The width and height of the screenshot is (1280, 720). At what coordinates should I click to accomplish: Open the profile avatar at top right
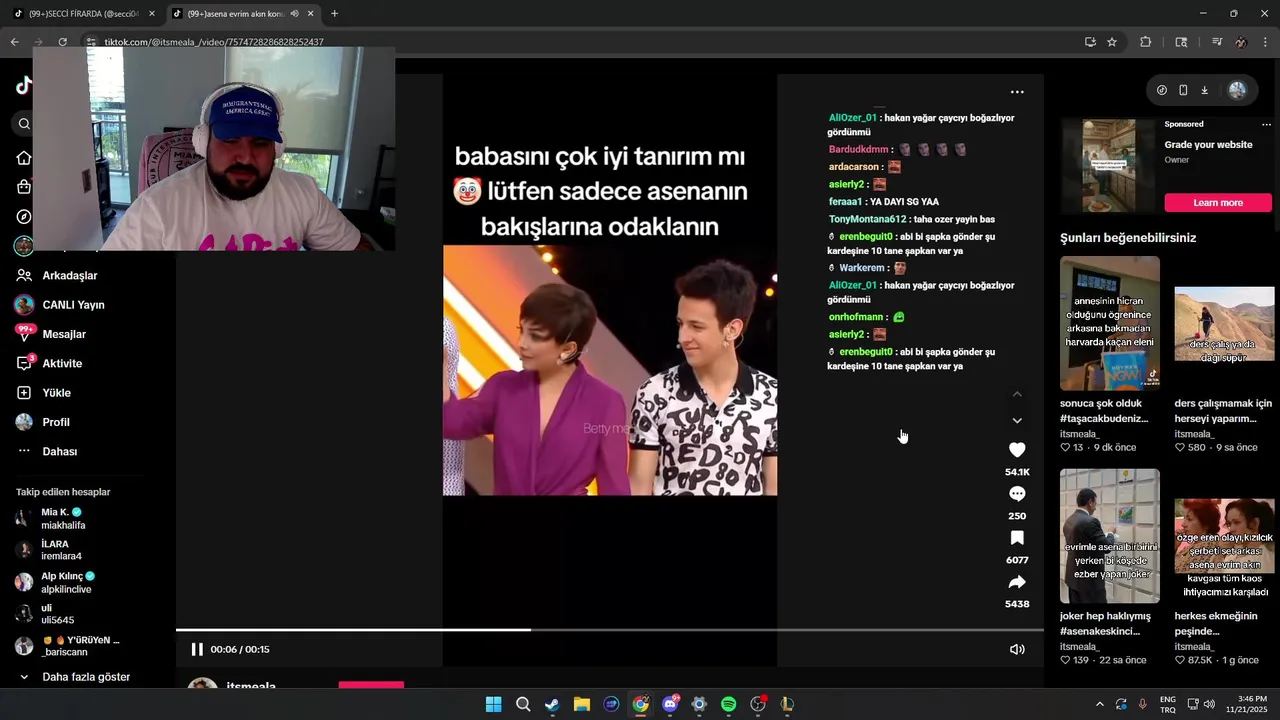click(1237, 90)
